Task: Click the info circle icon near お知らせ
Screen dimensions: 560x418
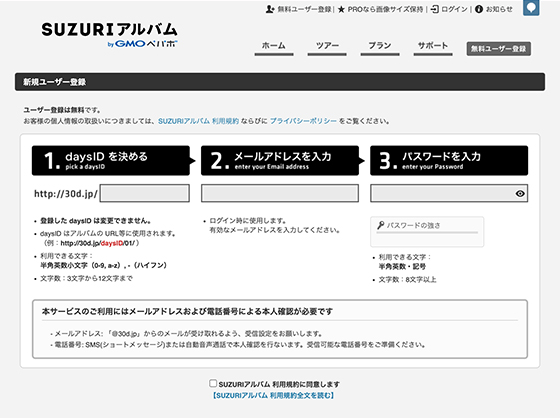Action: click(479, 9)
